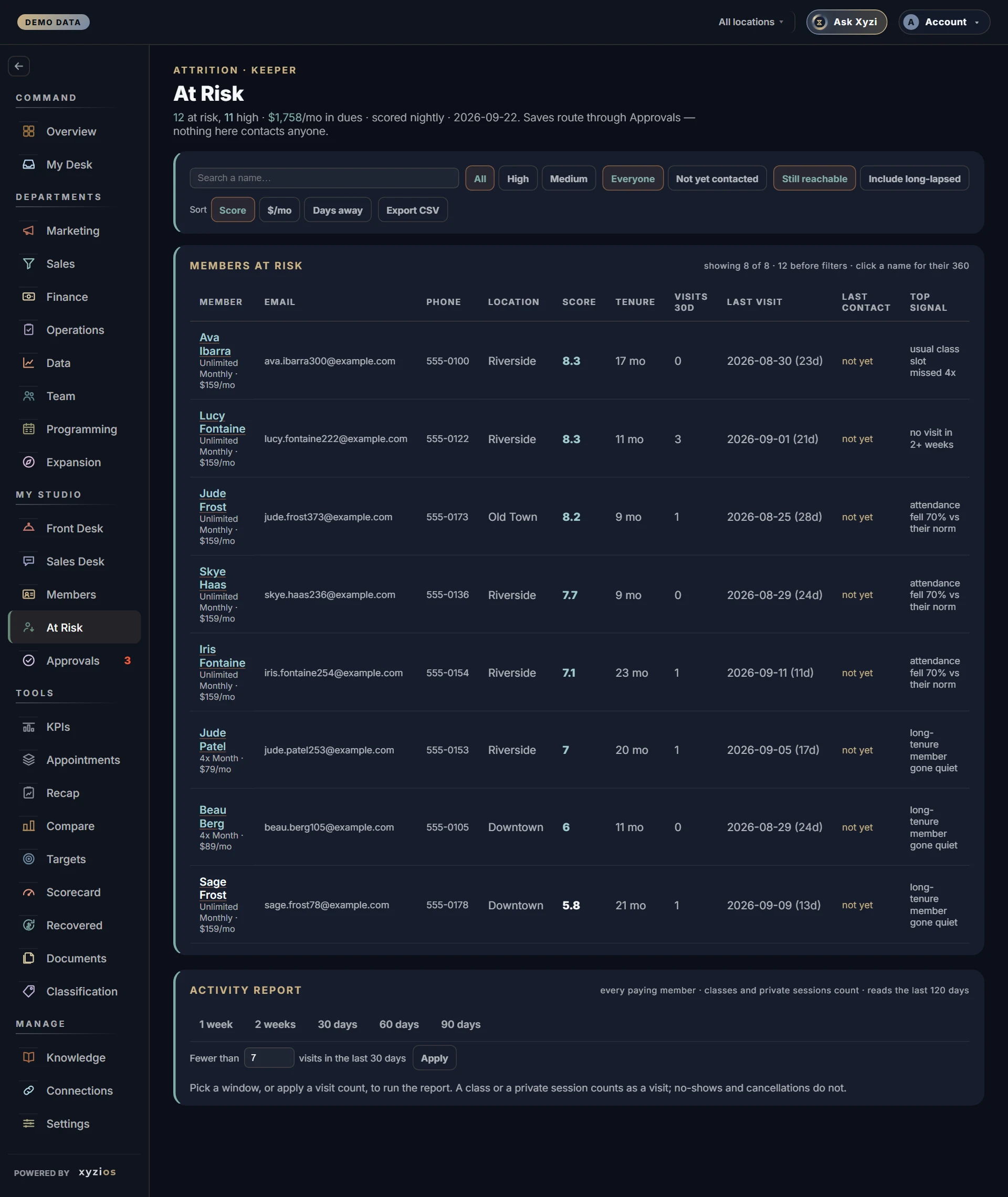The image size is (1008, 1197).
Task: Open the Account menu dropdown
Action: pos(943,22)
